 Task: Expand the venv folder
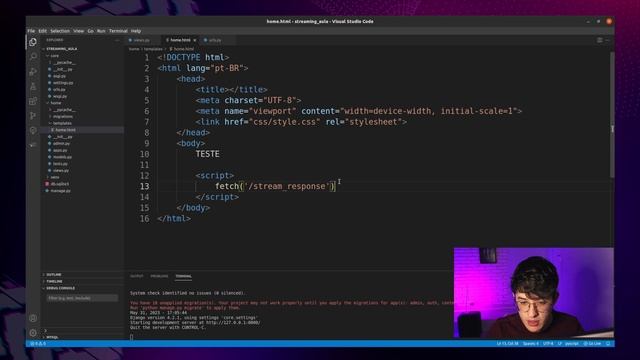tap(55, 177)
